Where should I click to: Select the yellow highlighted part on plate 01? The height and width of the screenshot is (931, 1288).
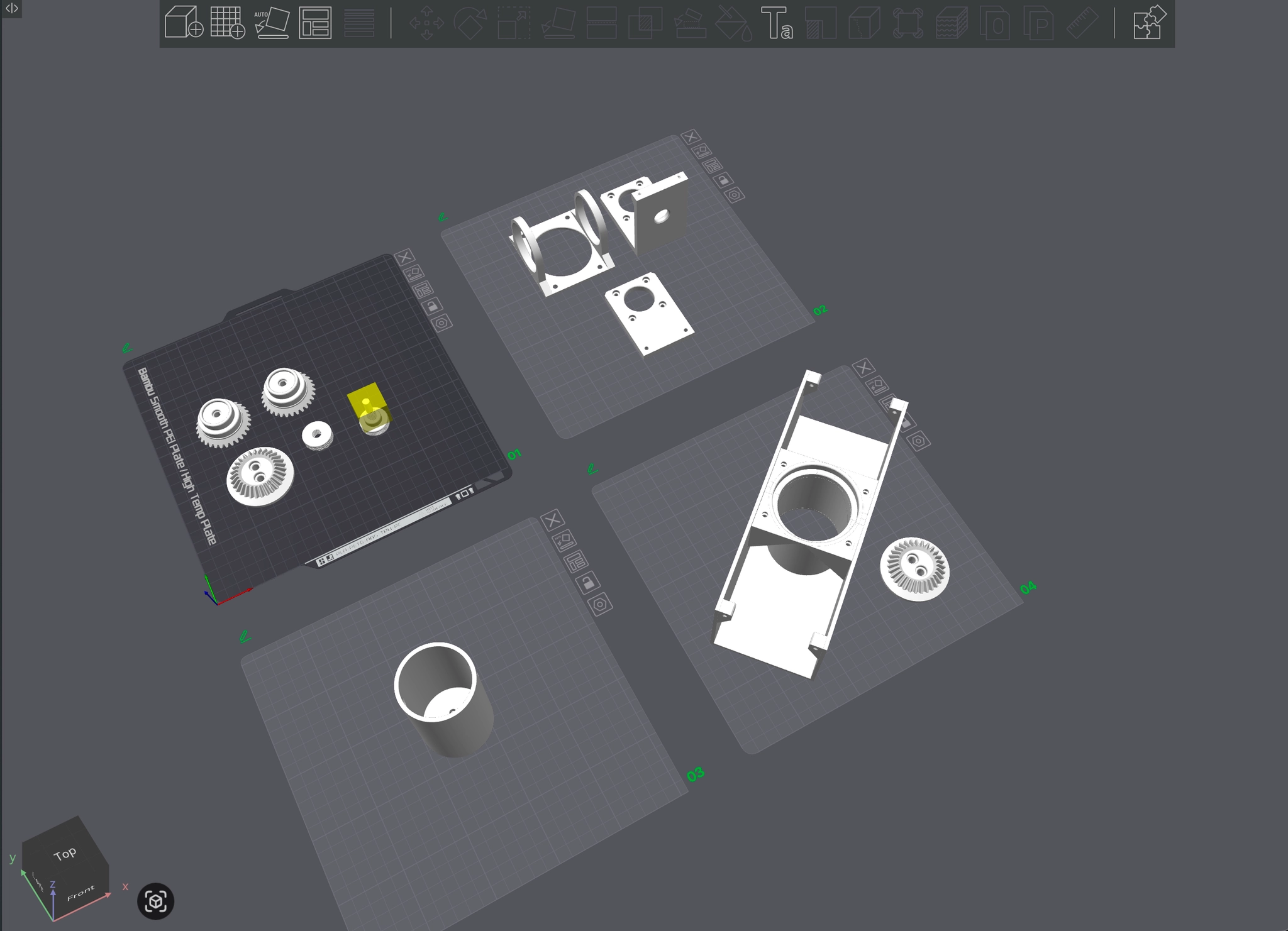point(367,401)
